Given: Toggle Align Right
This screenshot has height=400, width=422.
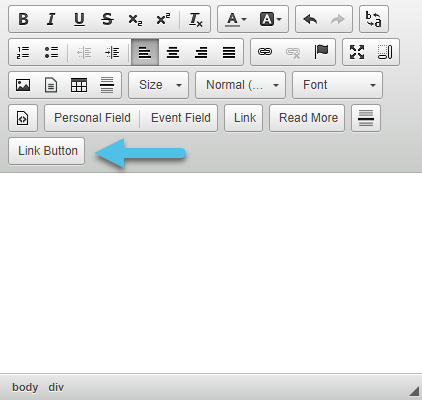Looking at the screenshot, I should [201, 52].
